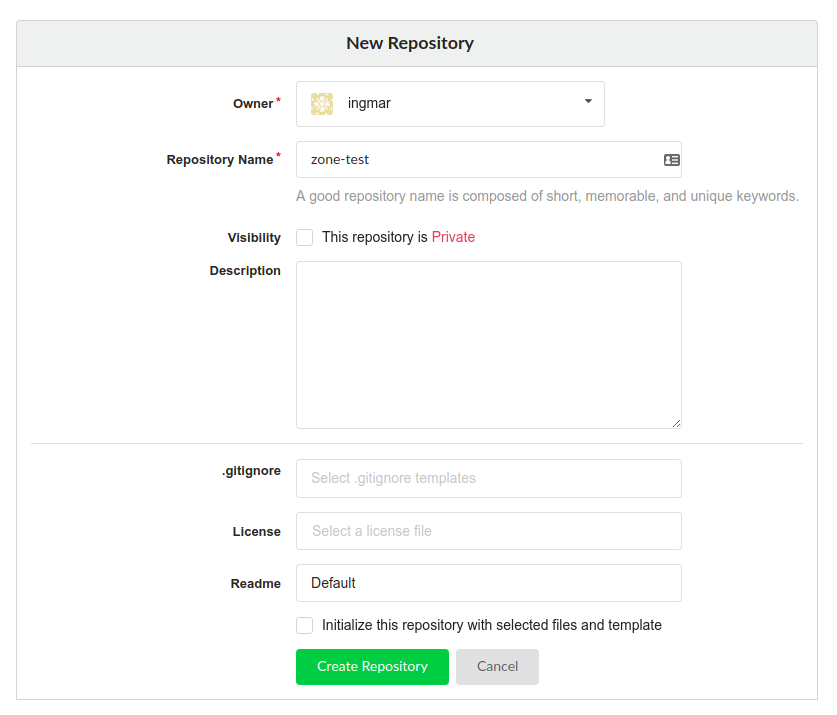Open the .gitignore templates dropdown
The image size is (837, 715).
click(488, 479)
